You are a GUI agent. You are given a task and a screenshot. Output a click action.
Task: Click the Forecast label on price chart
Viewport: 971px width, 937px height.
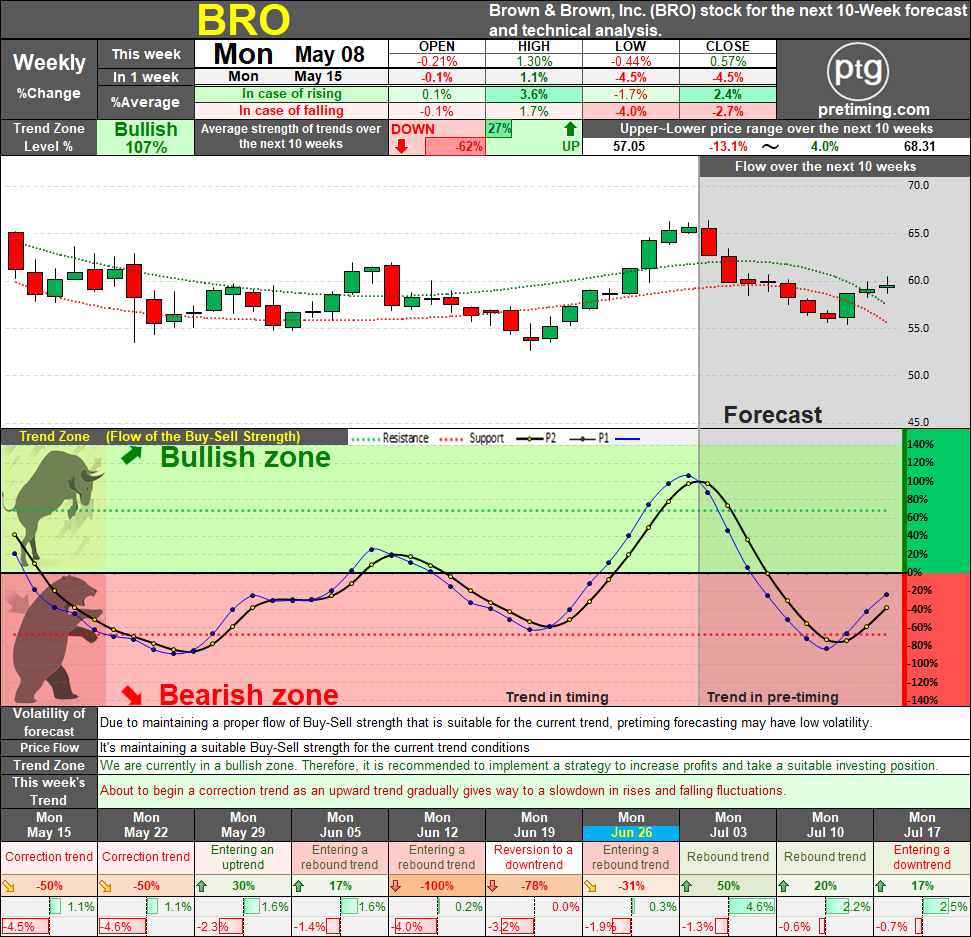773,414
